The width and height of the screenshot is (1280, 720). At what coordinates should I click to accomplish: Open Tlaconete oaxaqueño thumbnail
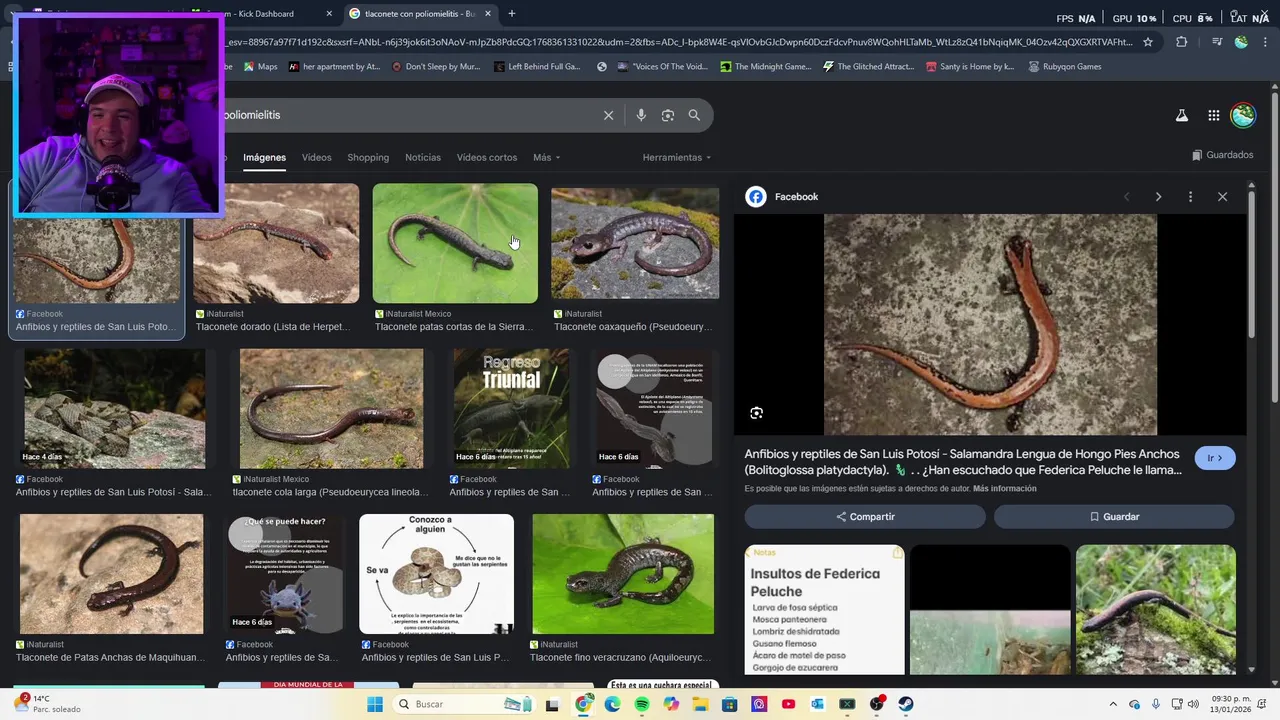pos(635,243)
